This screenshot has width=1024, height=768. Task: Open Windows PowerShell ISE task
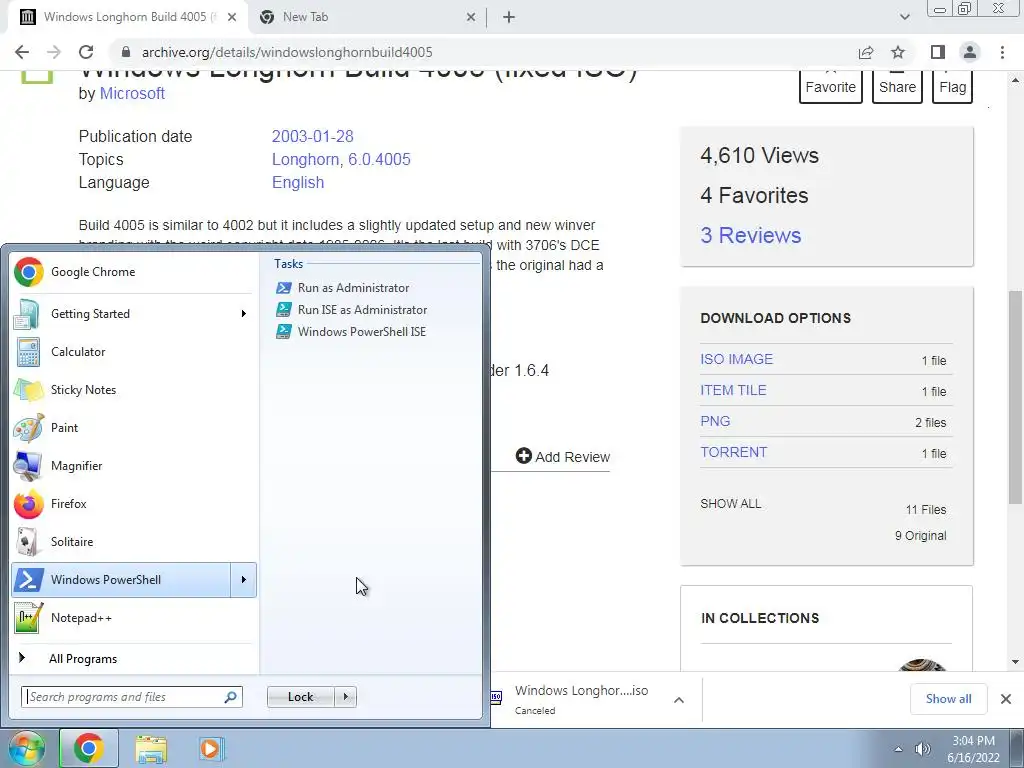(x=351, y=332)
